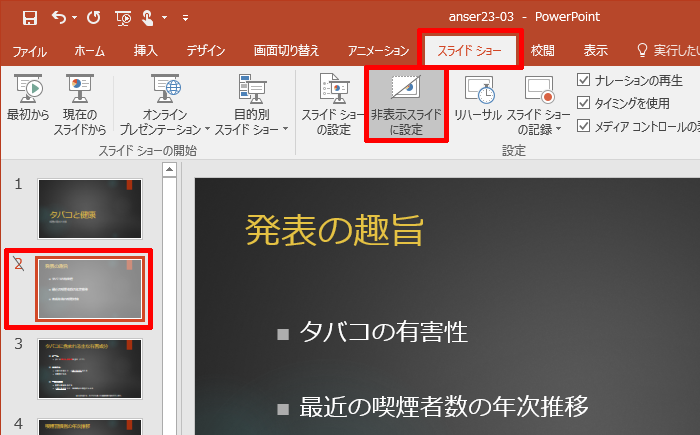
Task: Open オンライン プレゼンテーション dropdown arrow
Action: (208, 129)
